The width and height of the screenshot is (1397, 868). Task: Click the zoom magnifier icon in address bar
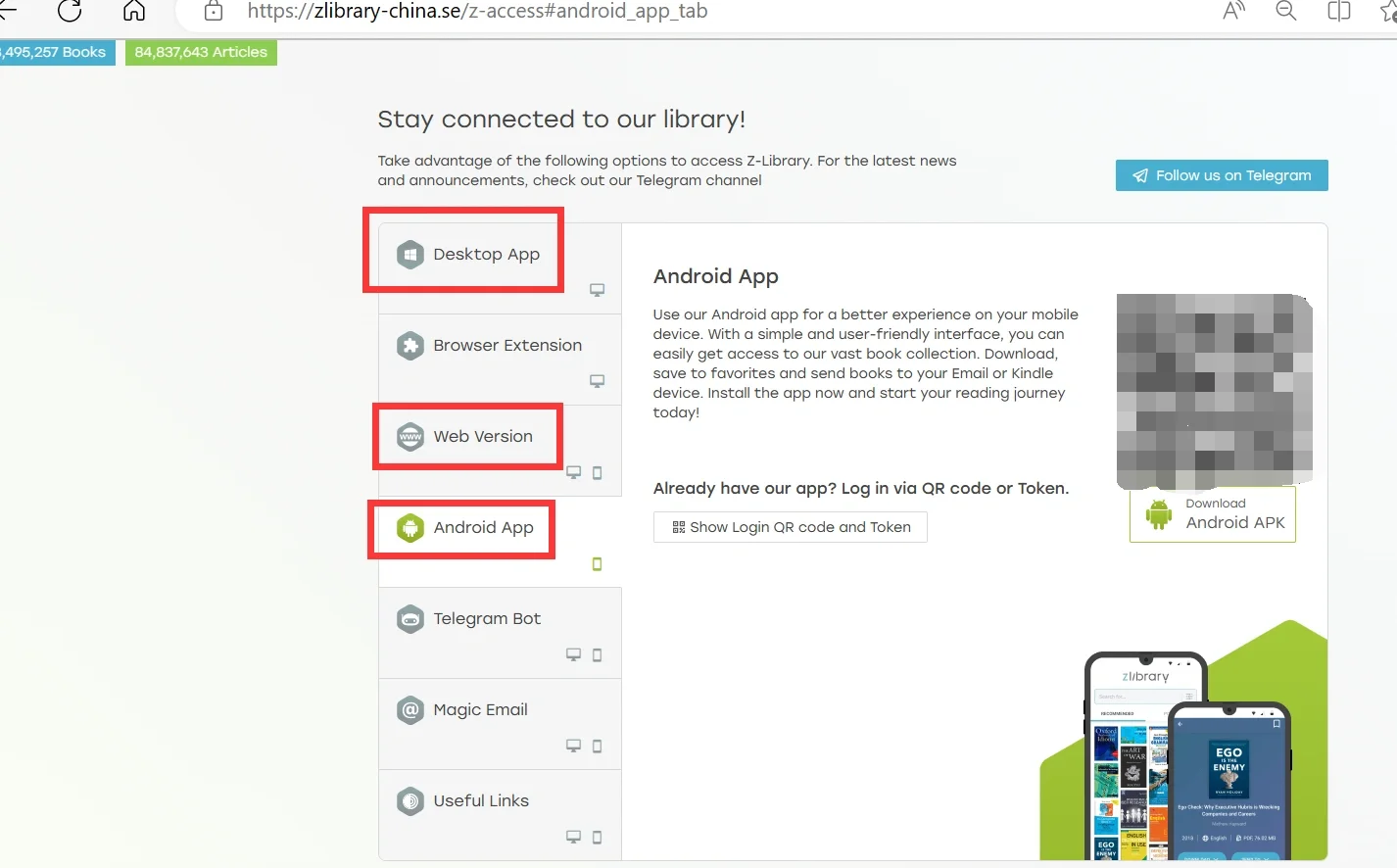click(1286, 11)
